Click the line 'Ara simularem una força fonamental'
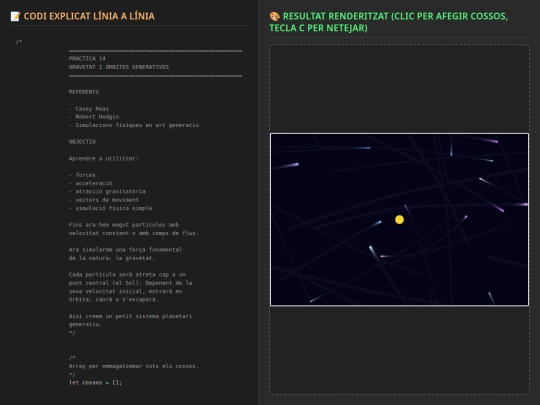The height and width of the screenshot is (405, 540). coord(125,249)
